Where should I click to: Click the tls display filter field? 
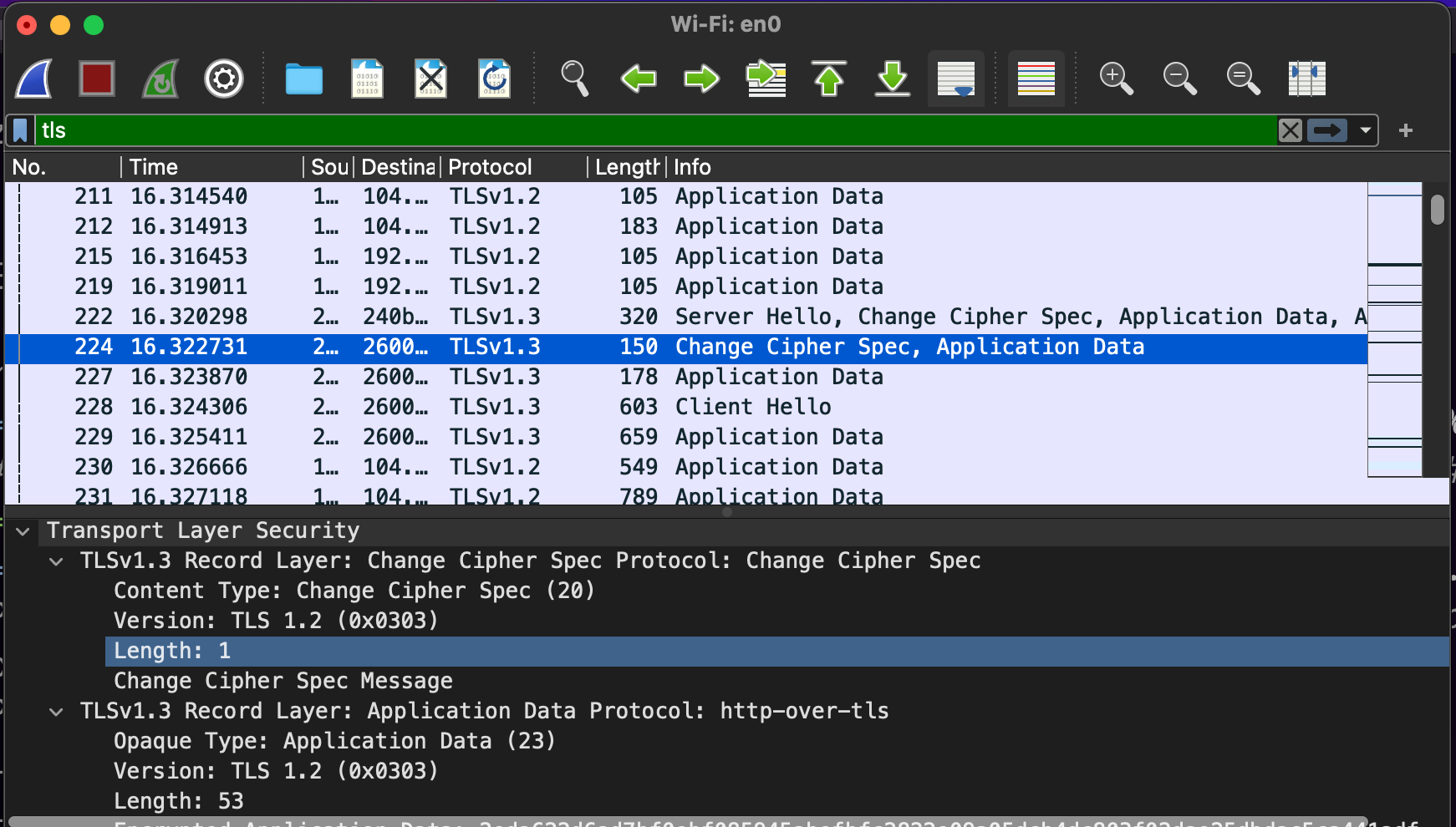[x=655, y=130]
